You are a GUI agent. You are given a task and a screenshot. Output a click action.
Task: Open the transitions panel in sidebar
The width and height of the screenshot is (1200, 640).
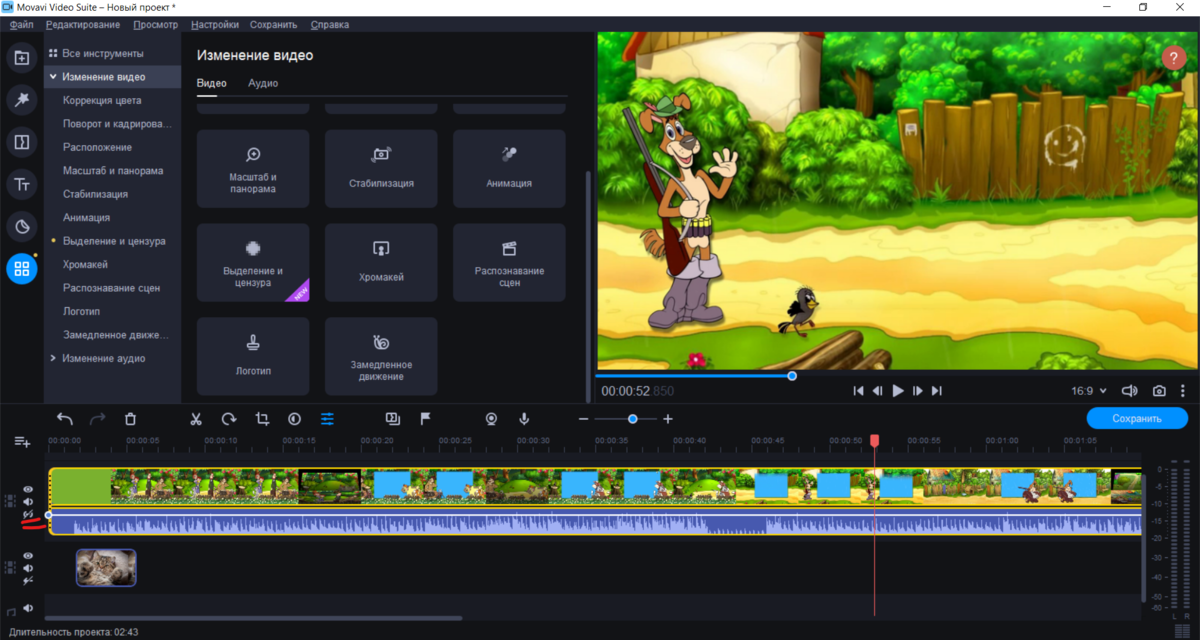[22, 142]
